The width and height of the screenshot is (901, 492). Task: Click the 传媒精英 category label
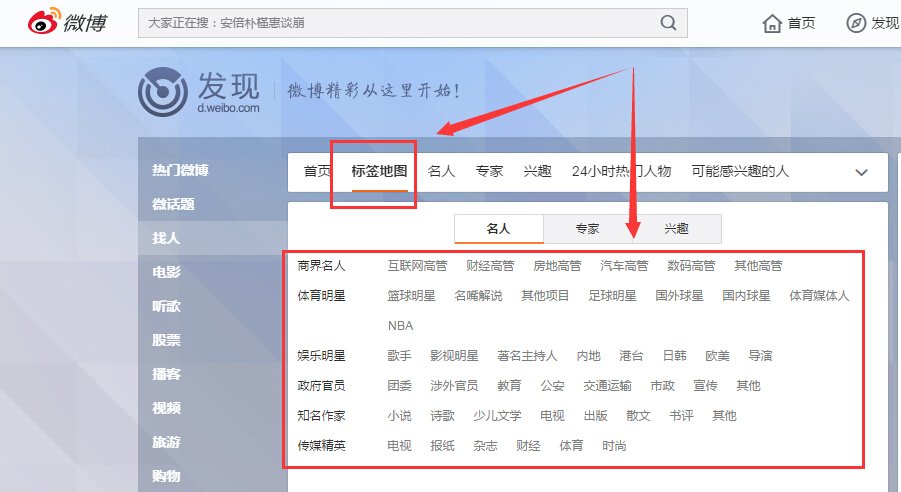pos(321,445)
